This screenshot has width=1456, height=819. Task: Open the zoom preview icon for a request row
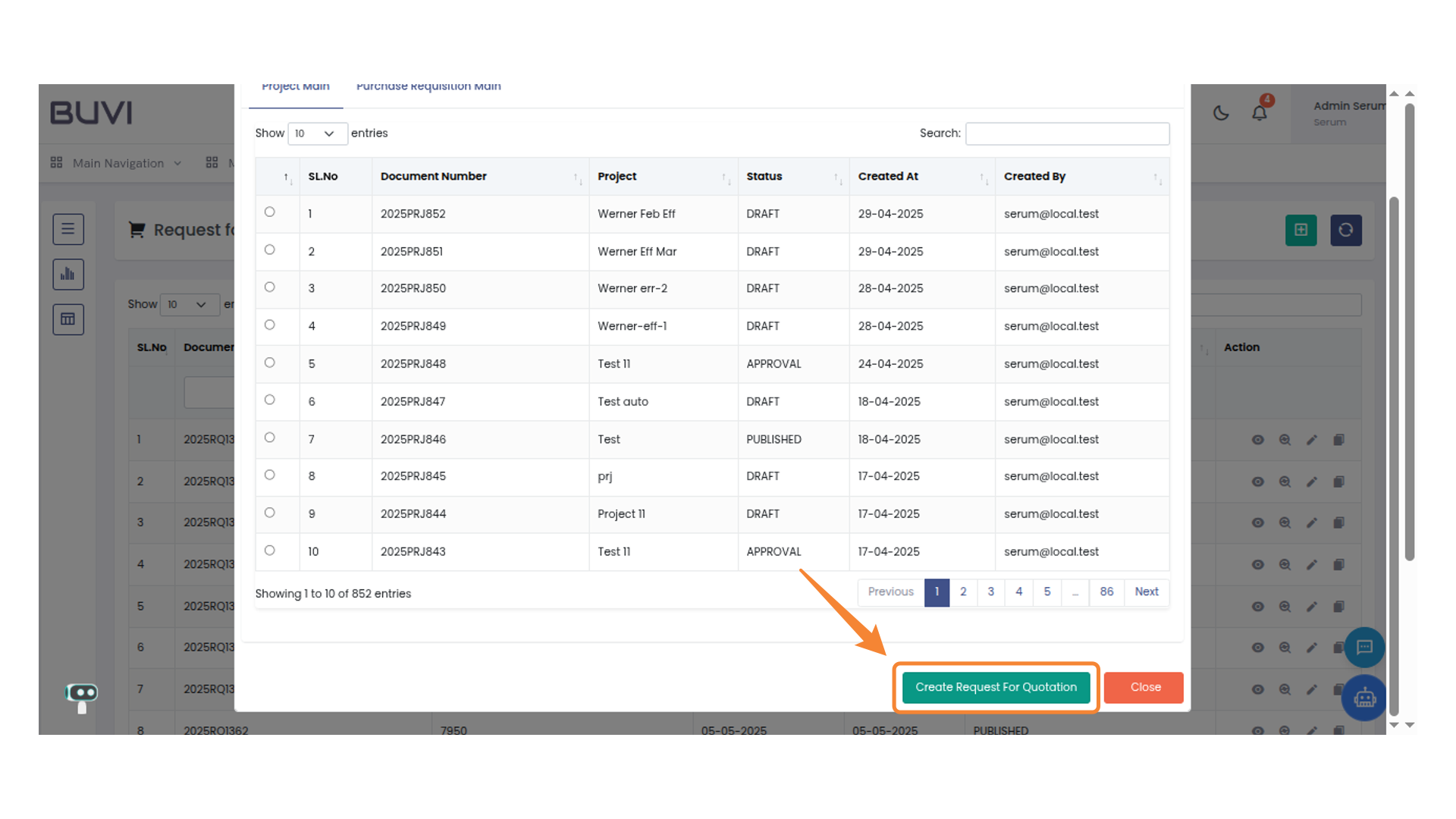[x=1285, y=440]
